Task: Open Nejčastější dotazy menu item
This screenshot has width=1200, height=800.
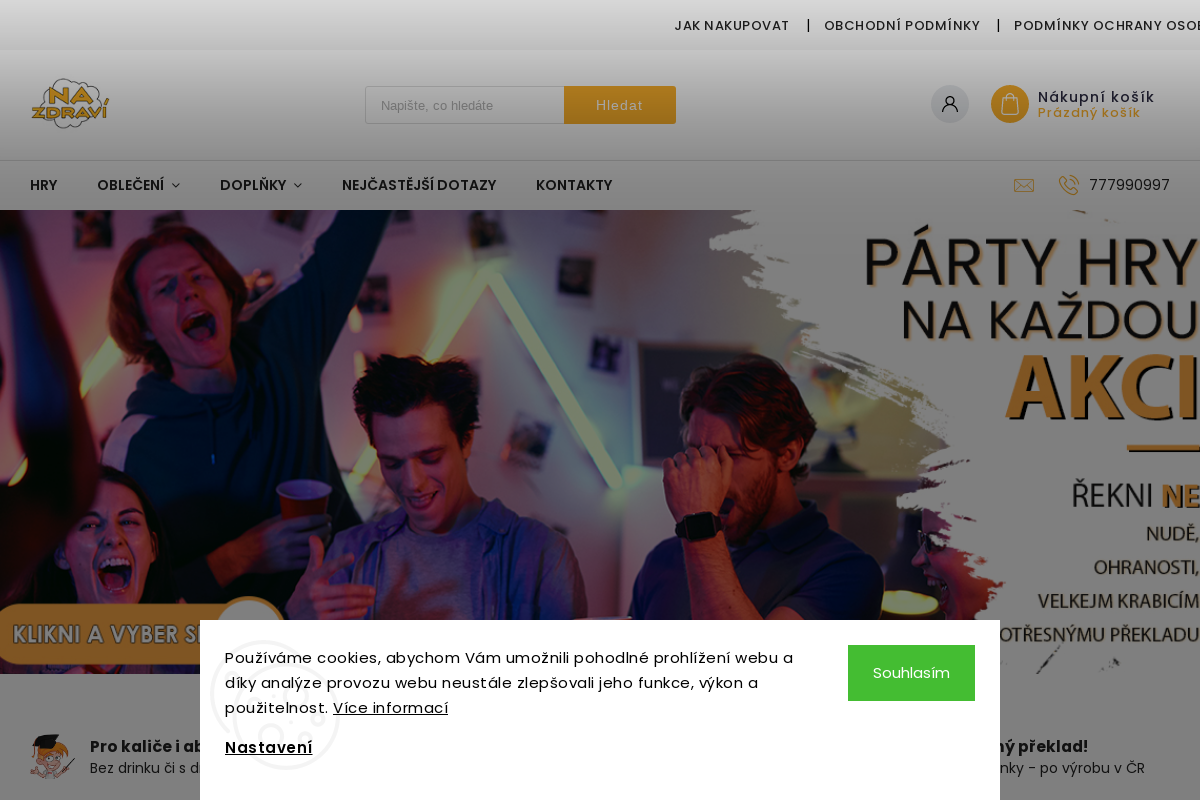Action: [419, 185]
